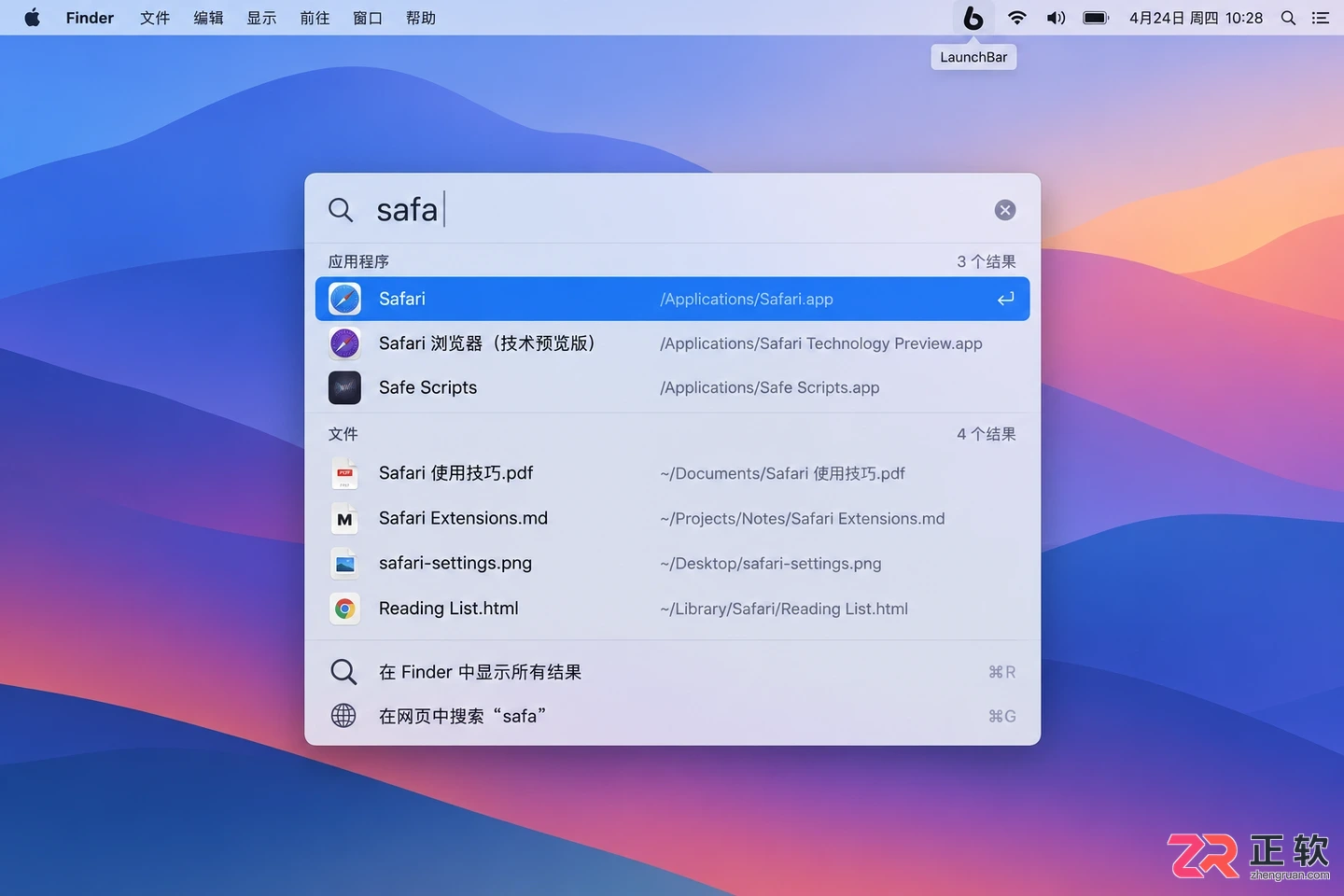Click the Safari compass app icon
The height and width of the screenshot is (896, 1344).
point(344,299)
